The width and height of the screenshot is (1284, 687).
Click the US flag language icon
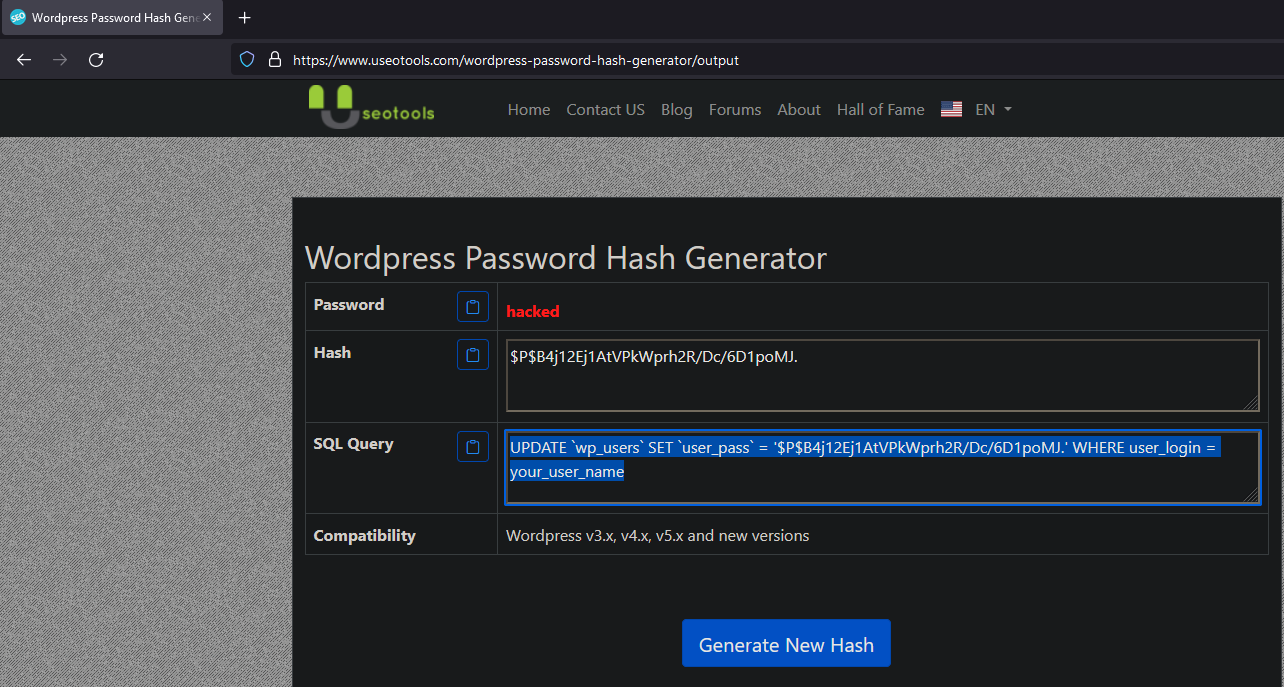coord(951,110)
